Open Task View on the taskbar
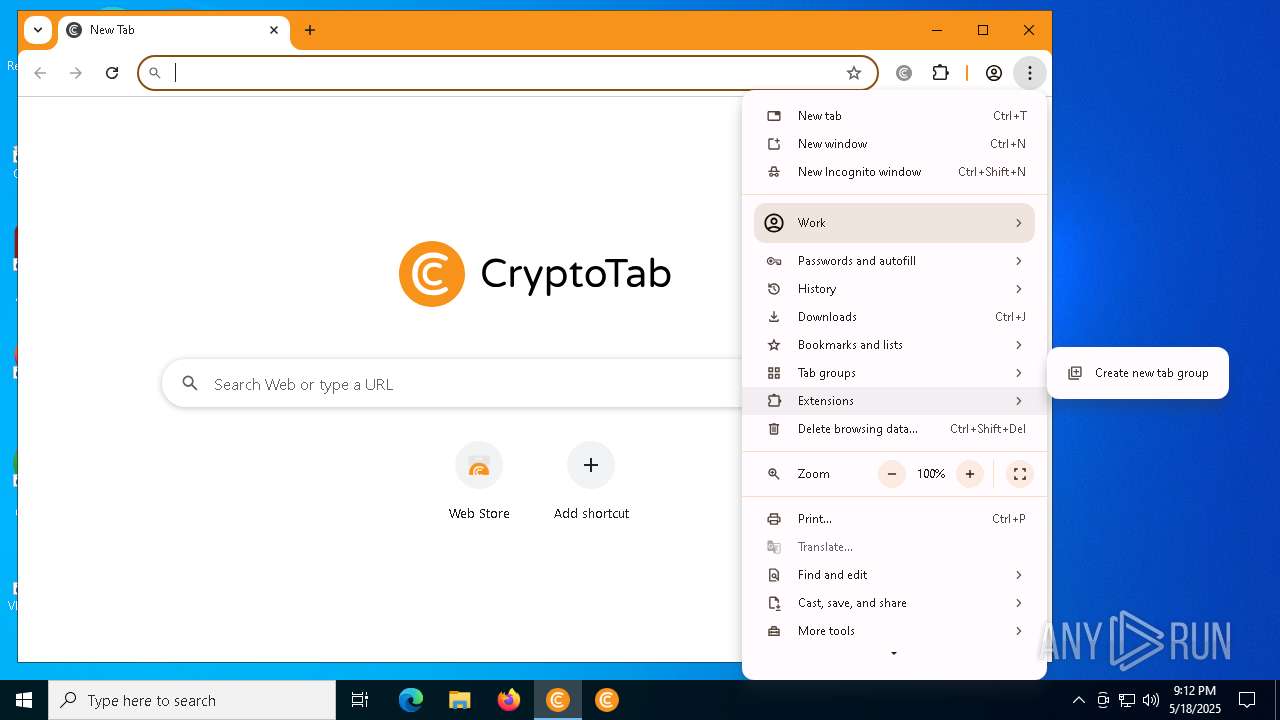Image resolution: width=1280 pixels, height=720 pixels. coord(360,700)
